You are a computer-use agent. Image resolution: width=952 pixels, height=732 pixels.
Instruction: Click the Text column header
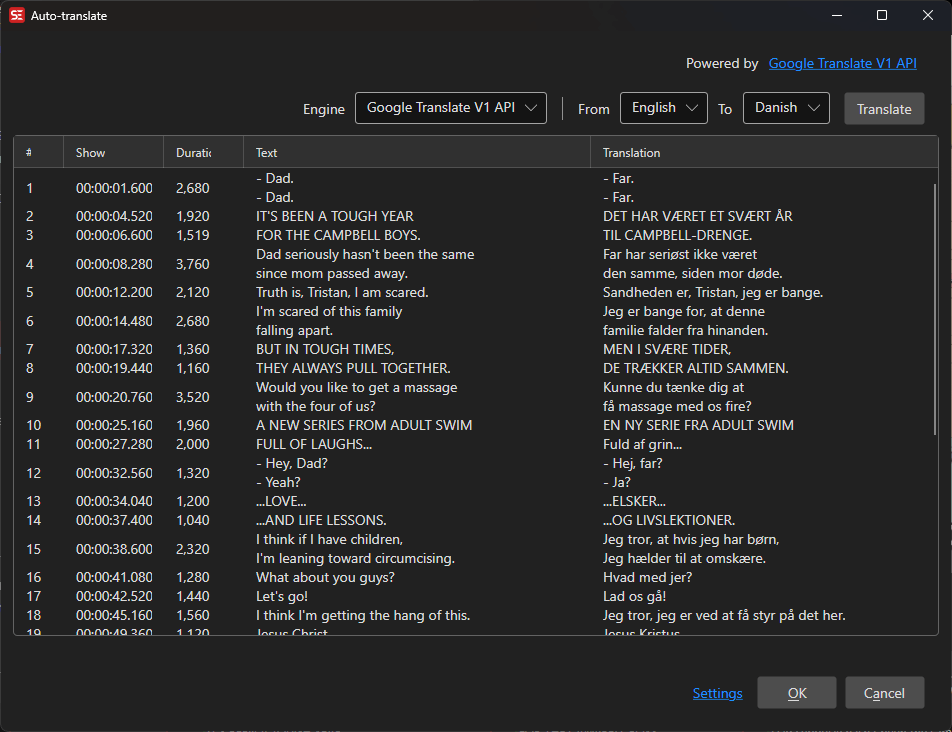pos(416,153)
